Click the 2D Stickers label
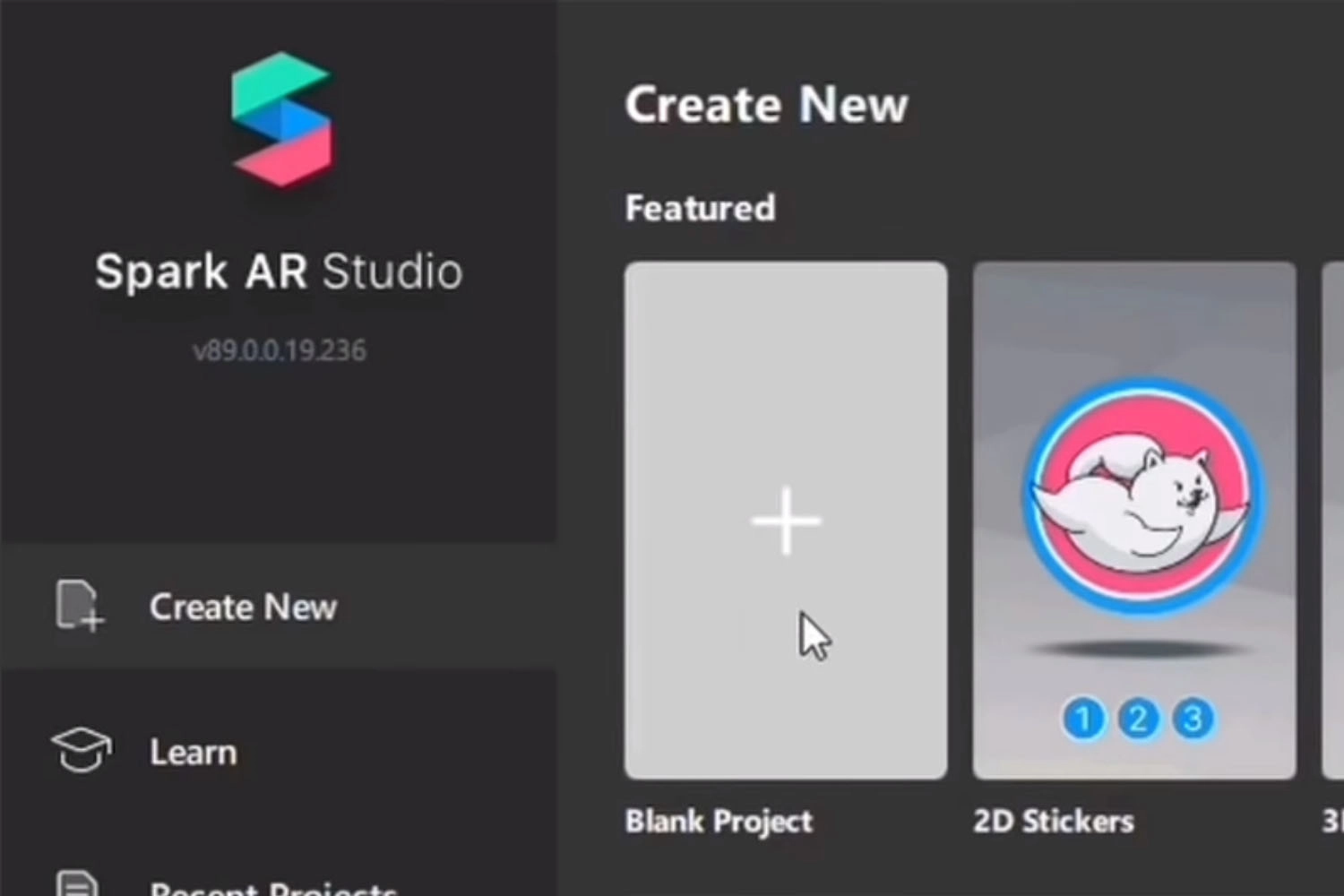 [x=1054, y=822]
